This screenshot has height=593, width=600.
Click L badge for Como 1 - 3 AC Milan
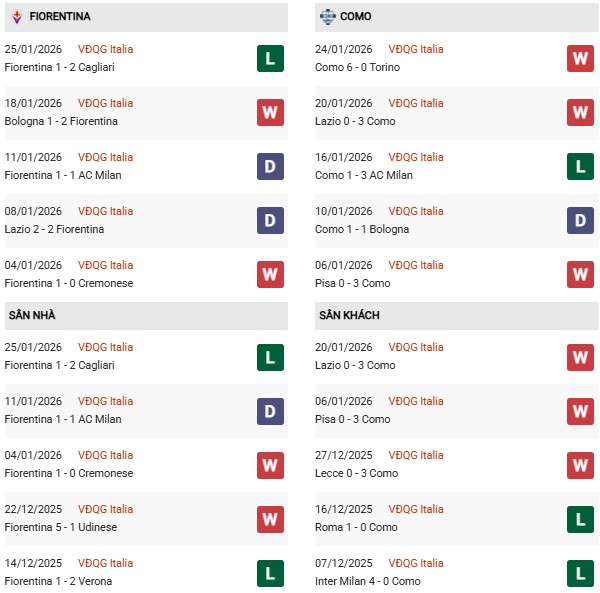coord(580,166)
